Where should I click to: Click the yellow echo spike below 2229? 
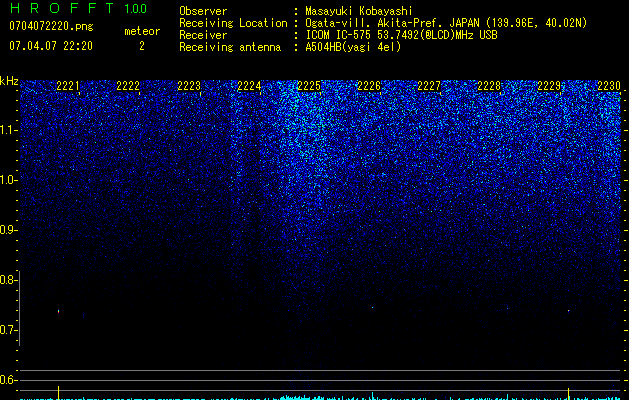pyautogui.click(x=568, y=394)
